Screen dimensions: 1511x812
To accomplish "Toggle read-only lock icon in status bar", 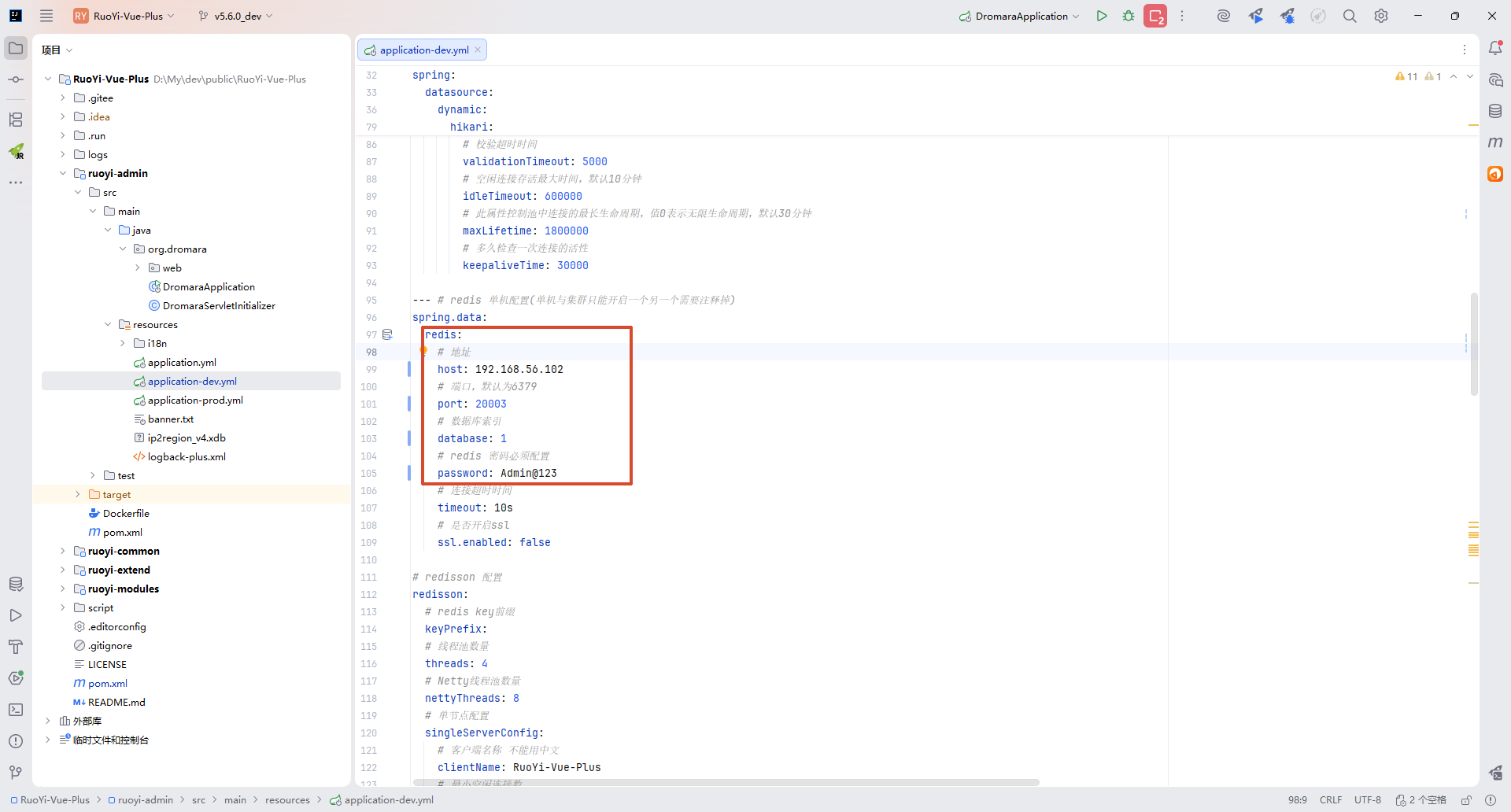I will pos(1467,800).
